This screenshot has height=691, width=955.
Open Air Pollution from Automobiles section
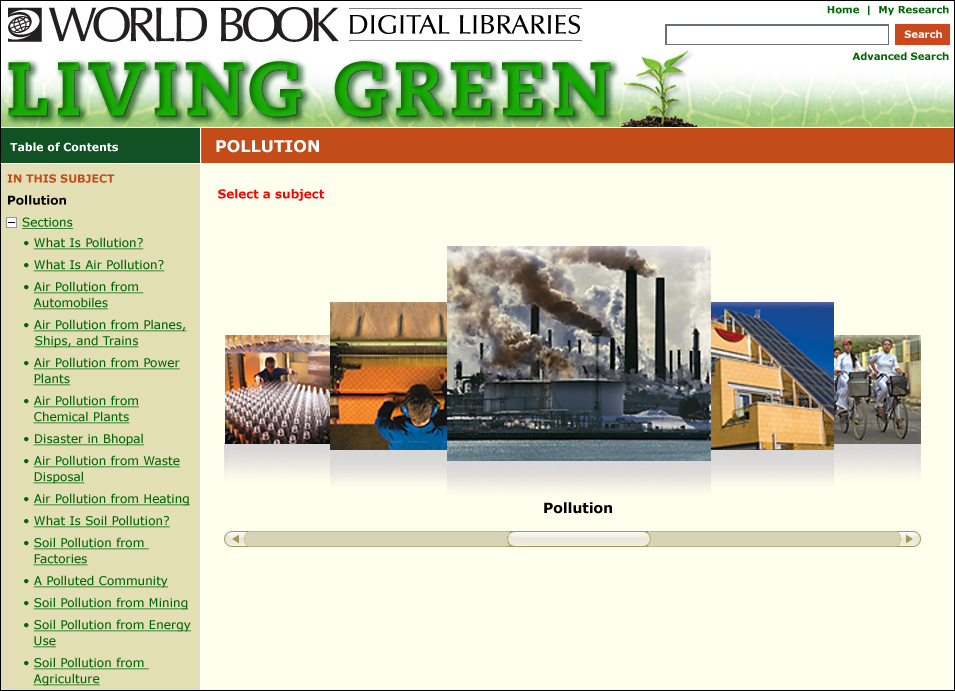click(x=88, y=295)
